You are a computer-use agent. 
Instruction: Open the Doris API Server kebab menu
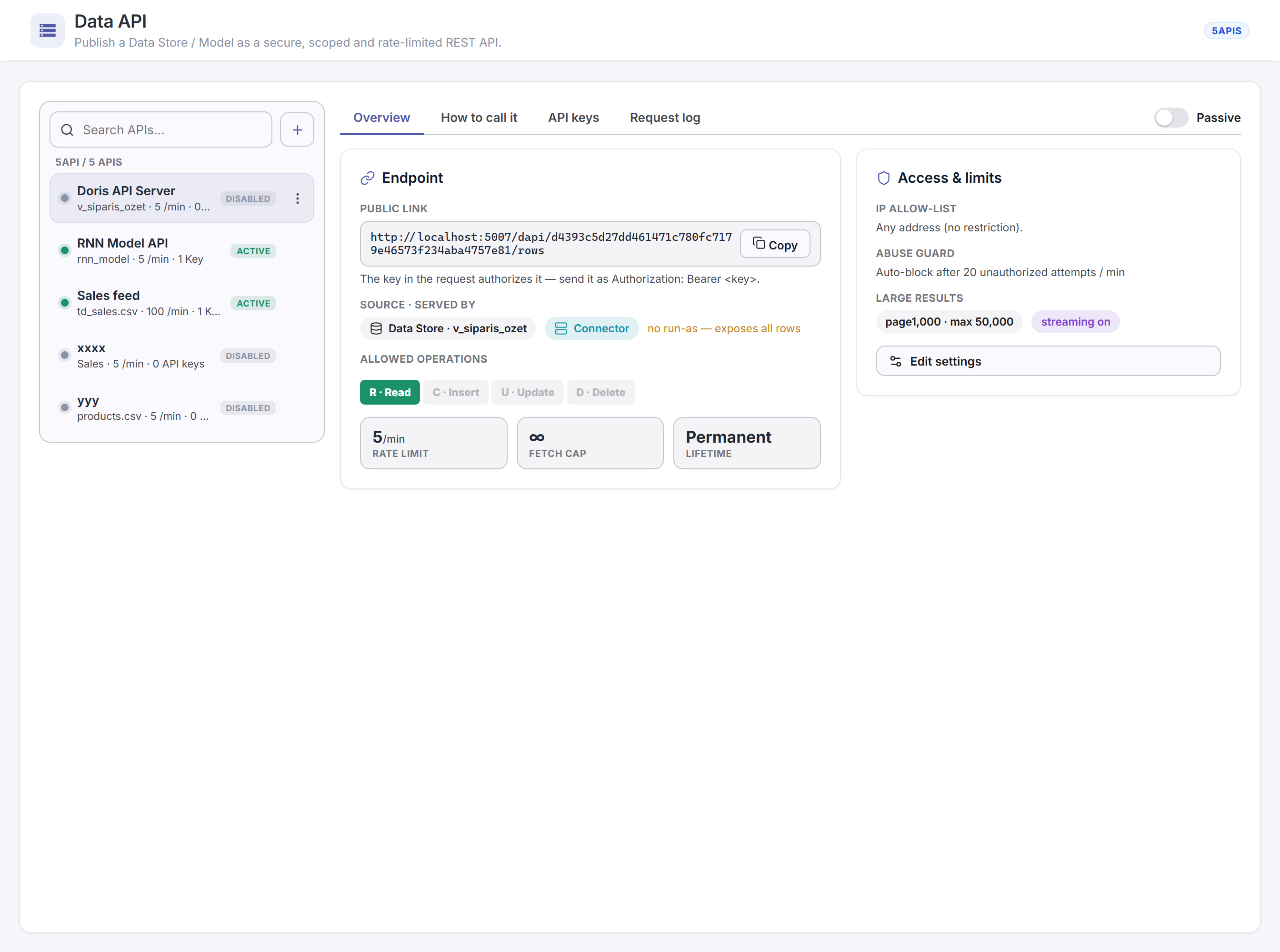tap(298, 198)
